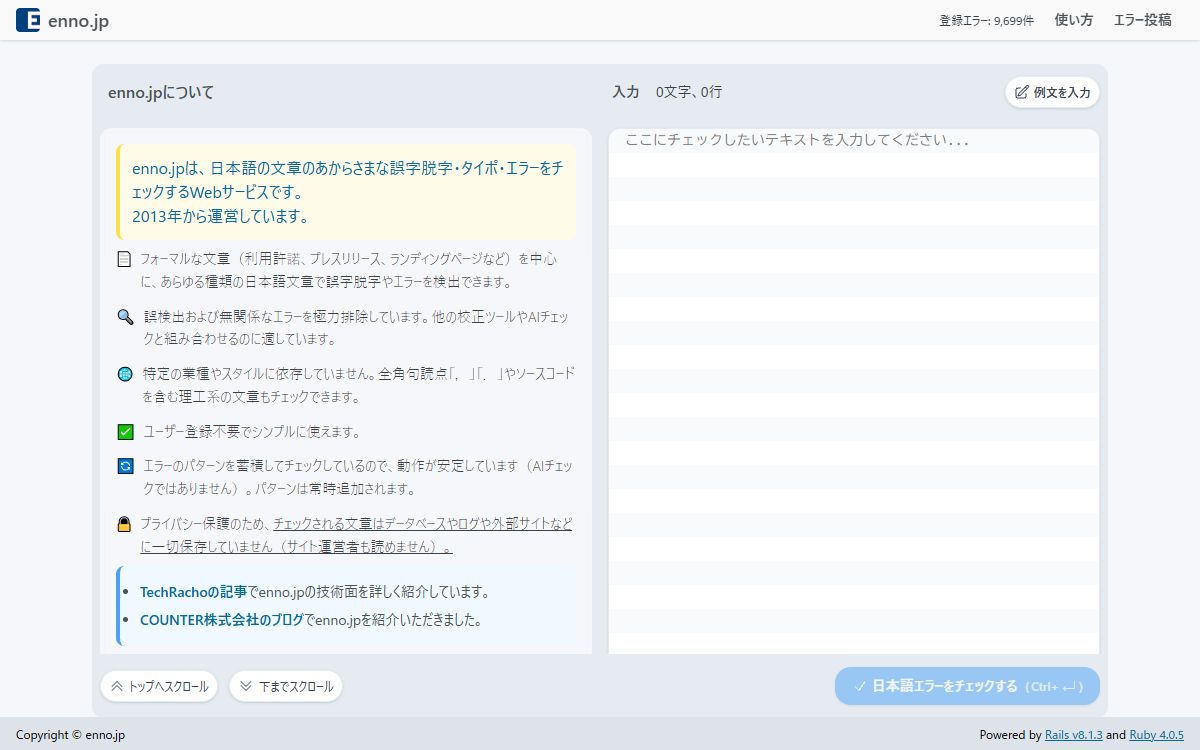This screenshot has width=1200, height=750.
Task: Click the enno.jp E logo icon
Action: coord(28,20)
